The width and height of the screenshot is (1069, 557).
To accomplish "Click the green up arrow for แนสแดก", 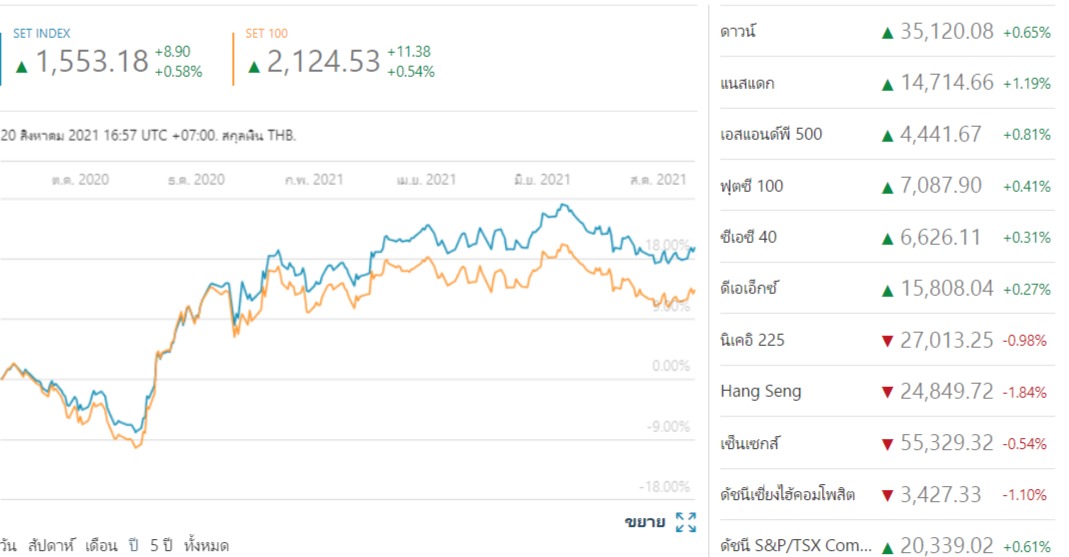I will pos(886,84).
